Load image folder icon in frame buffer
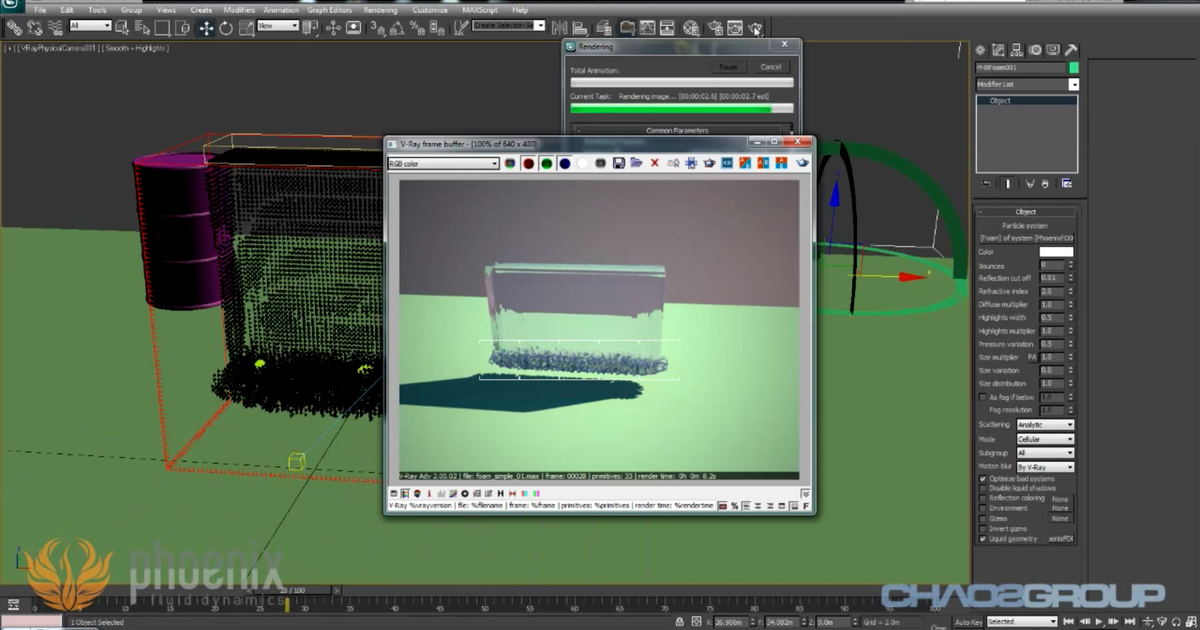 tap(636, 163)
